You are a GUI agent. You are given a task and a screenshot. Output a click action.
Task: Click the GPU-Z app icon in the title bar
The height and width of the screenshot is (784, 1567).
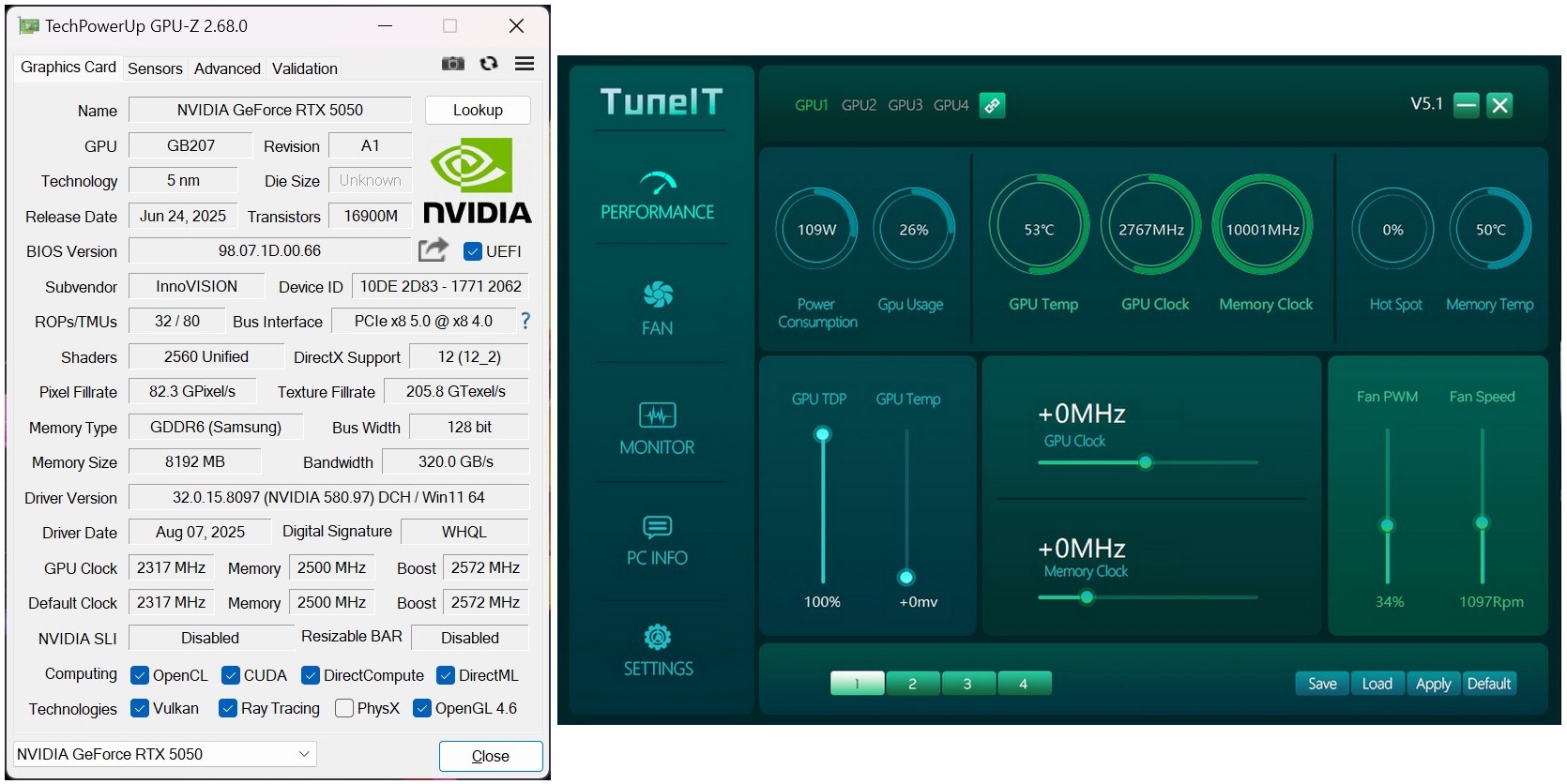(29, 26)
